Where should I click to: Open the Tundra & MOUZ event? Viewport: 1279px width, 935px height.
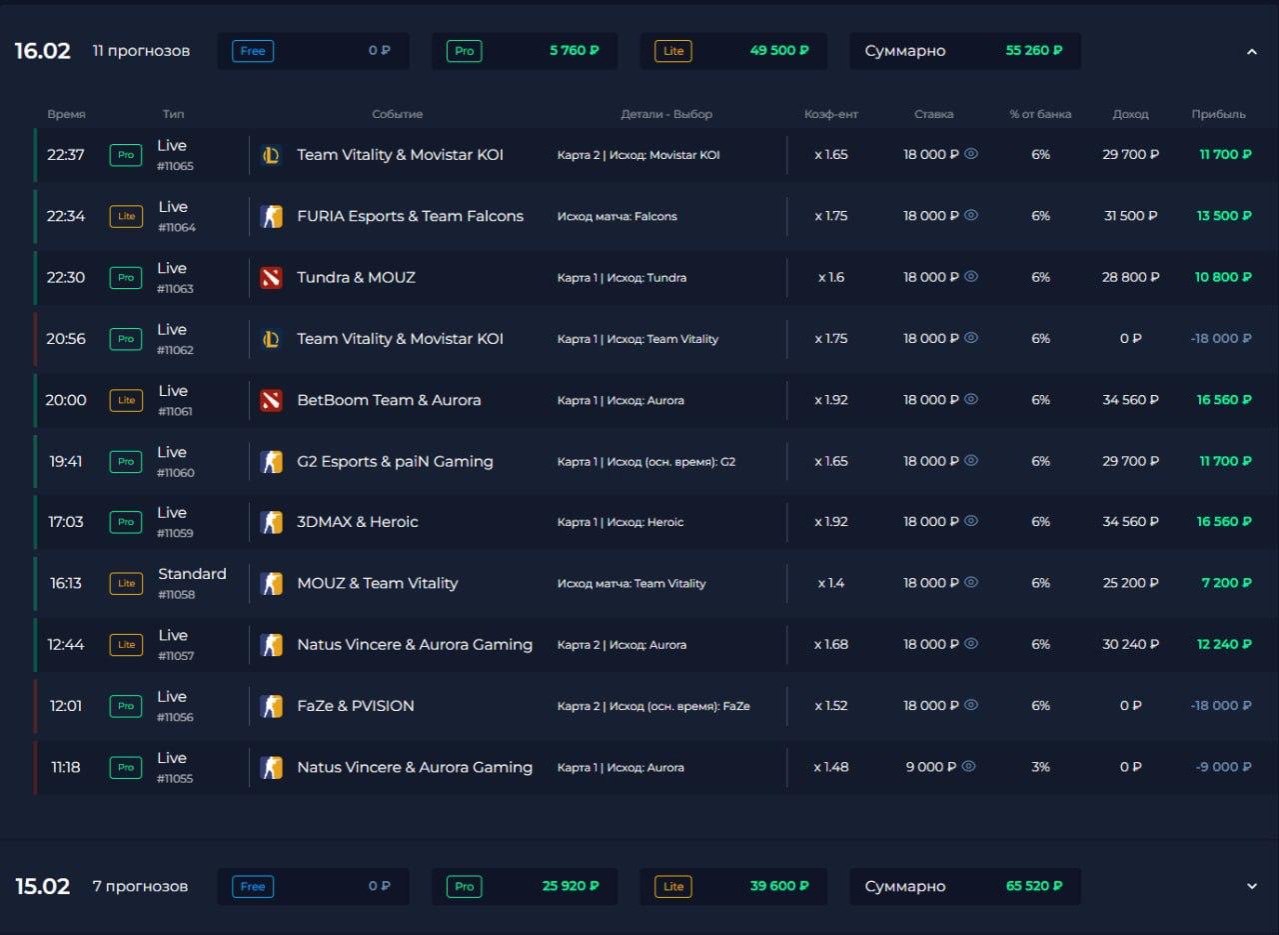click(356, 277)
